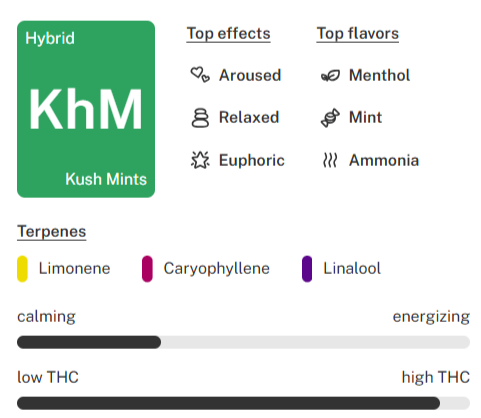481x418 pixels.
Task: Click the yellow Limonene color pill
Action: pos(22,269)
